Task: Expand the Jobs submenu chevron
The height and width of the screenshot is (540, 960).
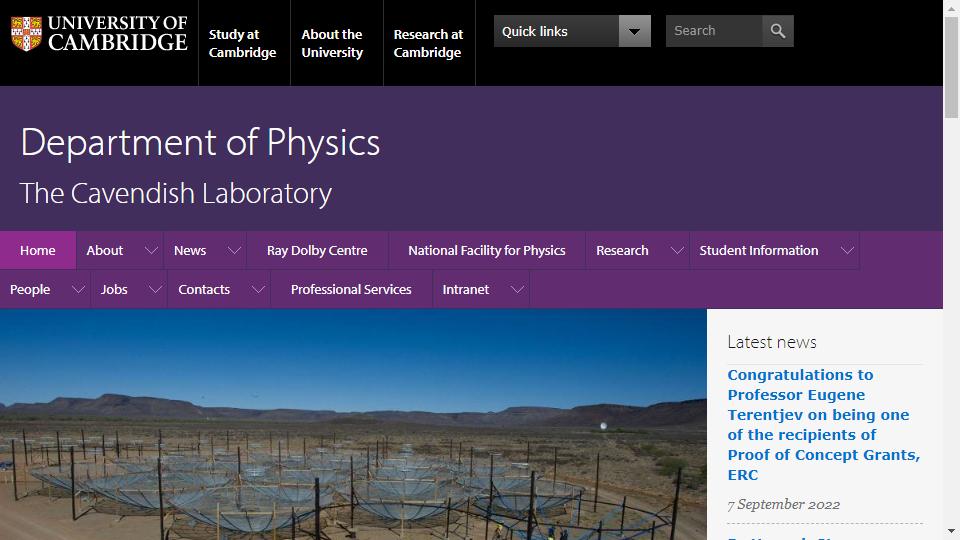Action: [156, 289]
